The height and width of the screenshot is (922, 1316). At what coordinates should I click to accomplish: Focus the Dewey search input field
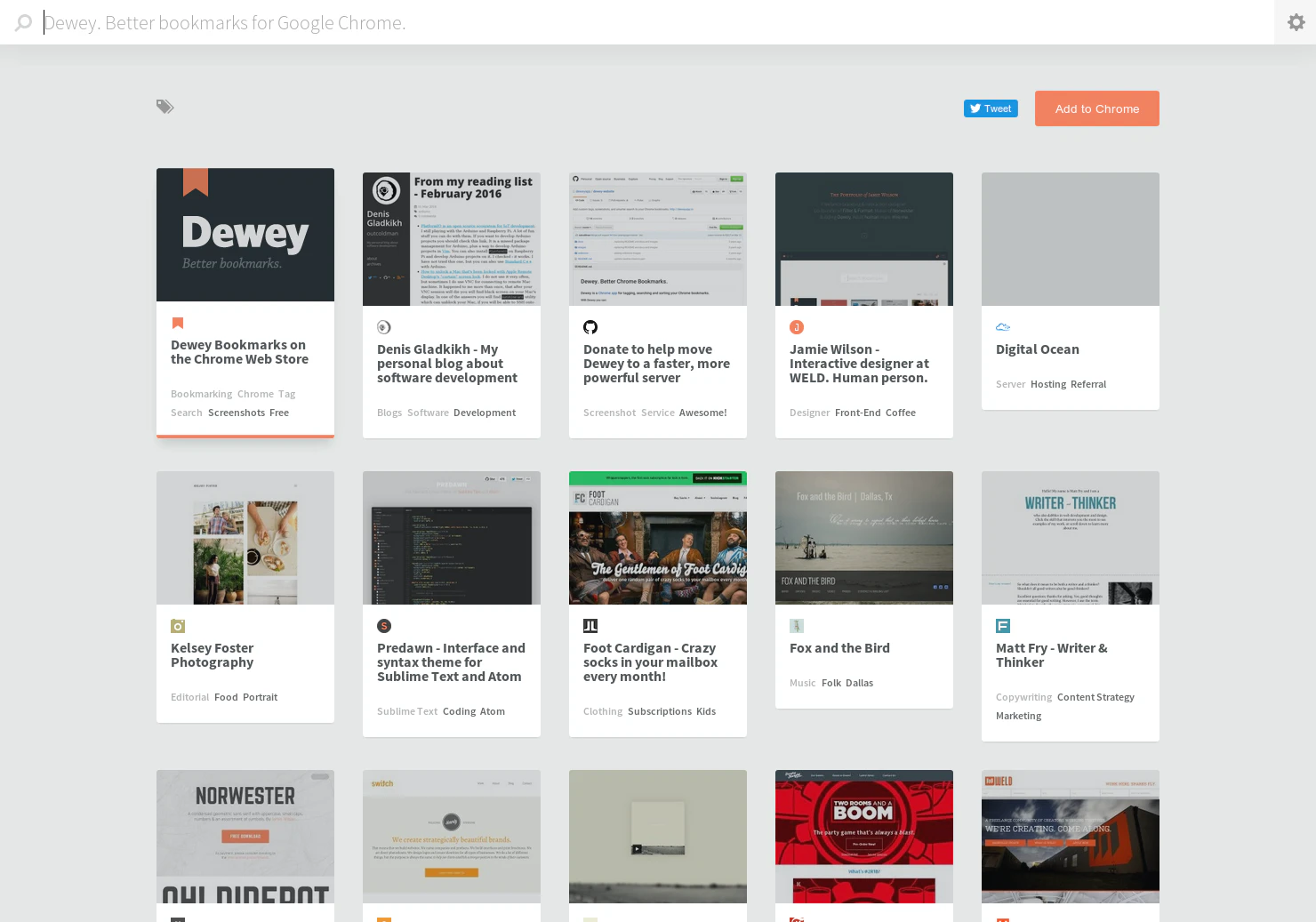pos(658,22)
